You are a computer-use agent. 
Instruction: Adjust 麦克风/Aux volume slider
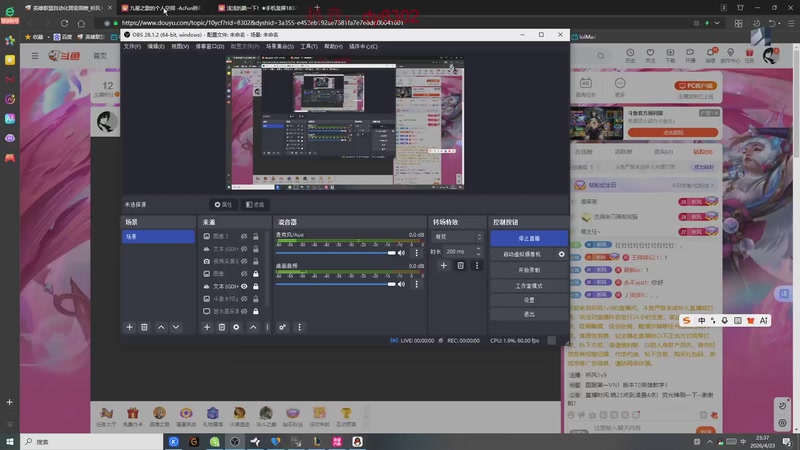(336, 253)
